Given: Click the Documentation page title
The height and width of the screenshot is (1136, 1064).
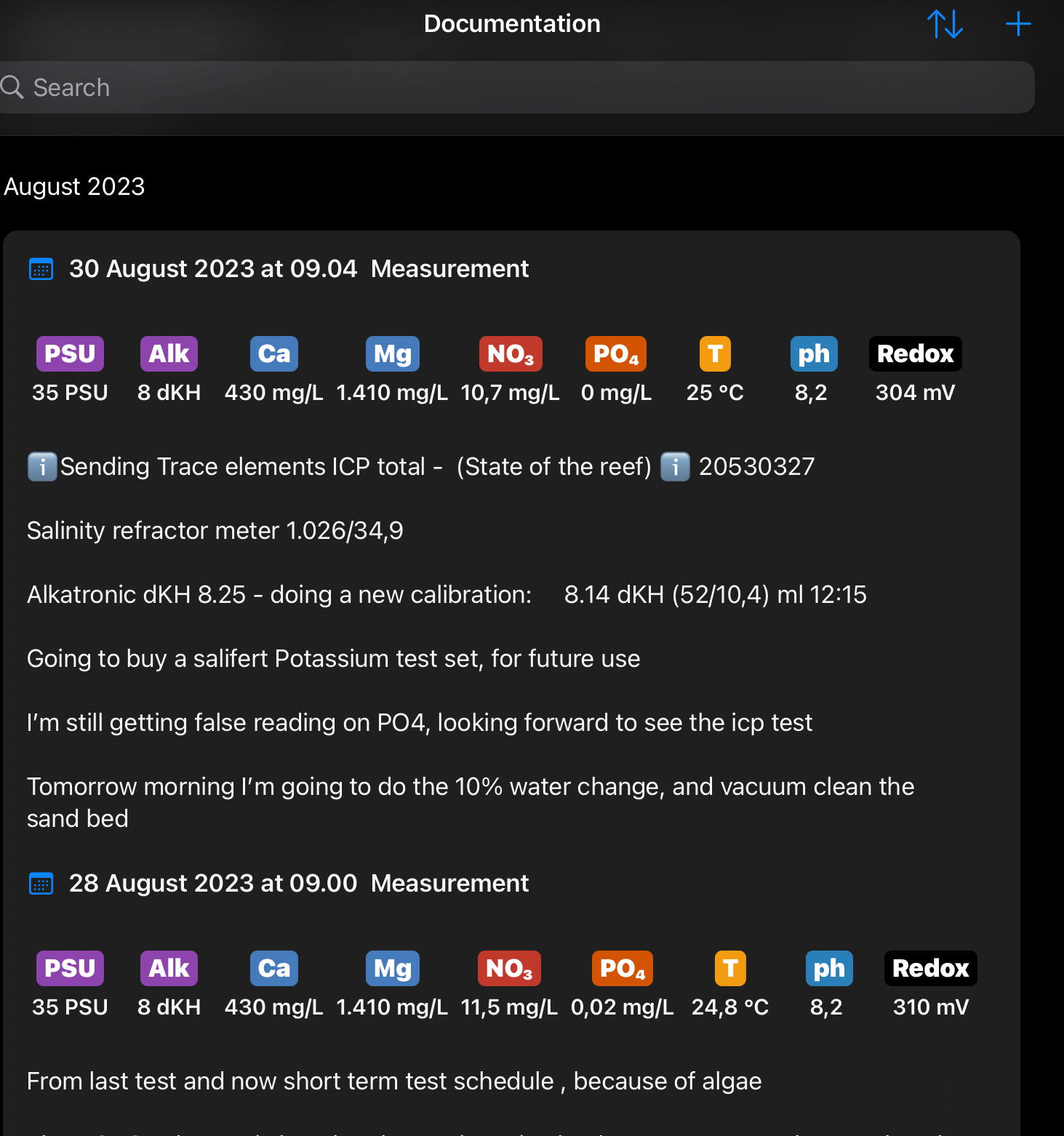Looking at the screenshot, I should 512,24.
